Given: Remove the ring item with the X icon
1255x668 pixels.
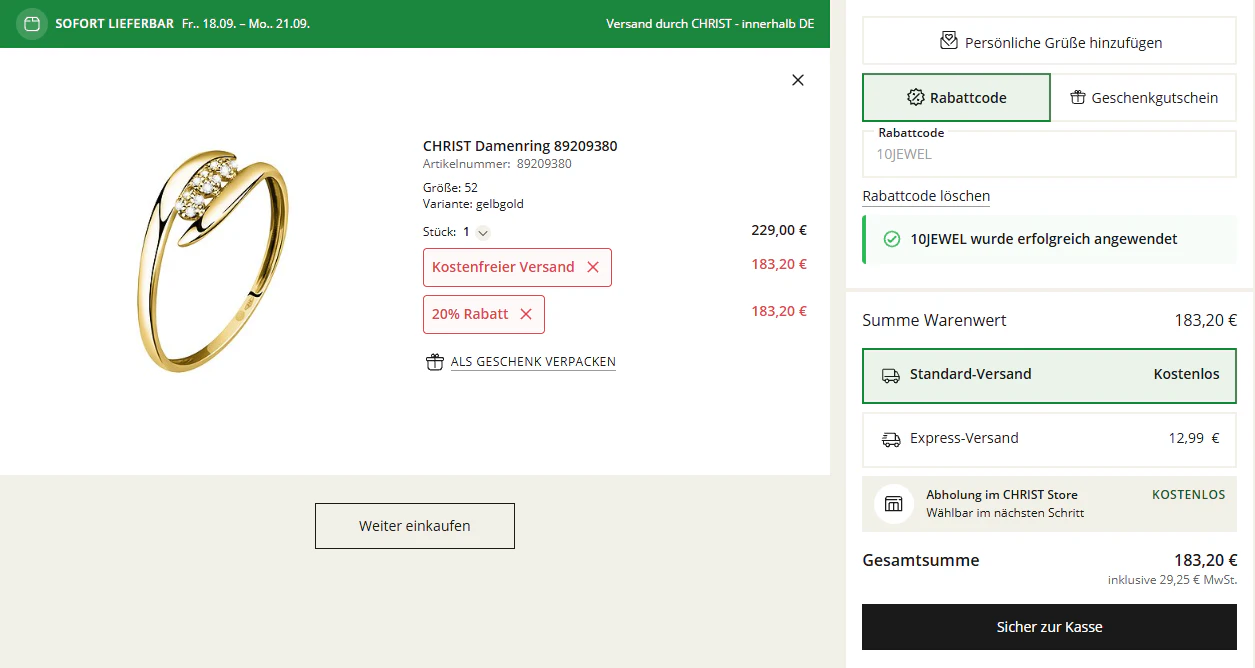Looking at the screenshot, I should point(798,80).
